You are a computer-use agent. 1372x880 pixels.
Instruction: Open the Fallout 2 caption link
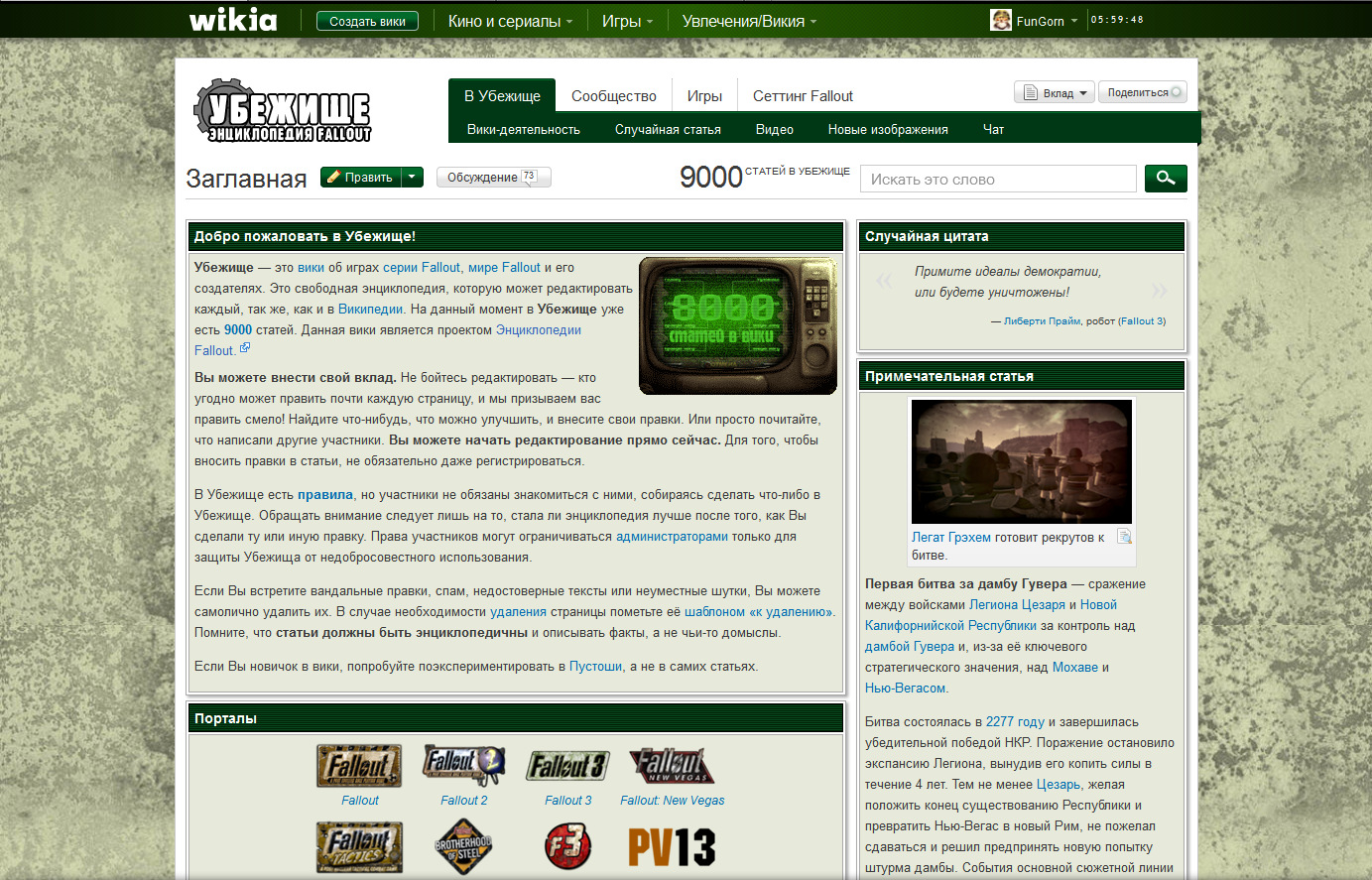464,800
